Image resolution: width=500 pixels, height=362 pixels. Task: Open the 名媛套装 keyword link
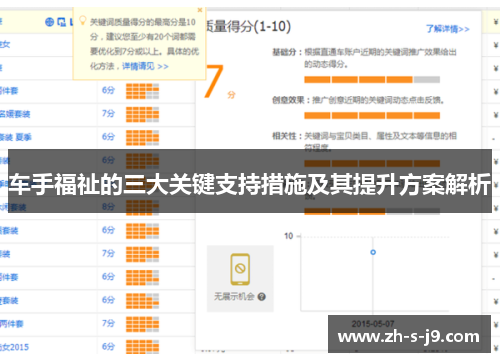tap(15, 114)
